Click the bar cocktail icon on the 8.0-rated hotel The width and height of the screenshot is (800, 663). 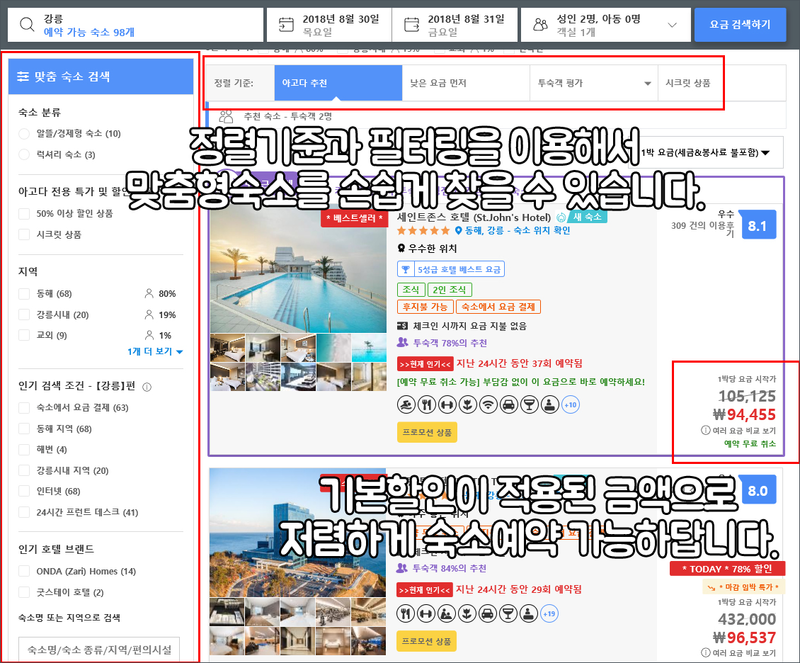pos(508,613)
